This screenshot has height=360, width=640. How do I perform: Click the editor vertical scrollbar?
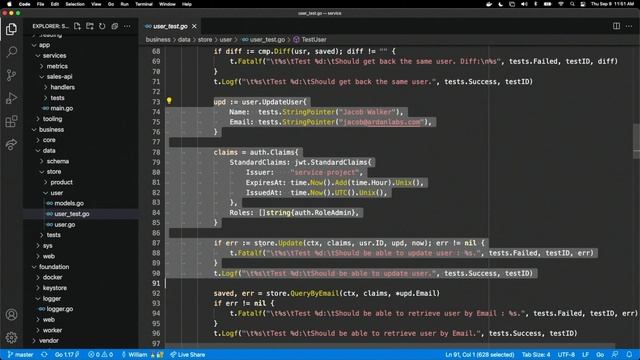click(636, 141)
